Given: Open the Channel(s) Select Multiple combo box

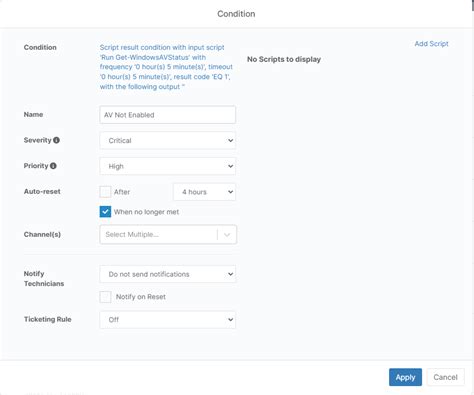Looking at the screenshot, I should [168, 235].
